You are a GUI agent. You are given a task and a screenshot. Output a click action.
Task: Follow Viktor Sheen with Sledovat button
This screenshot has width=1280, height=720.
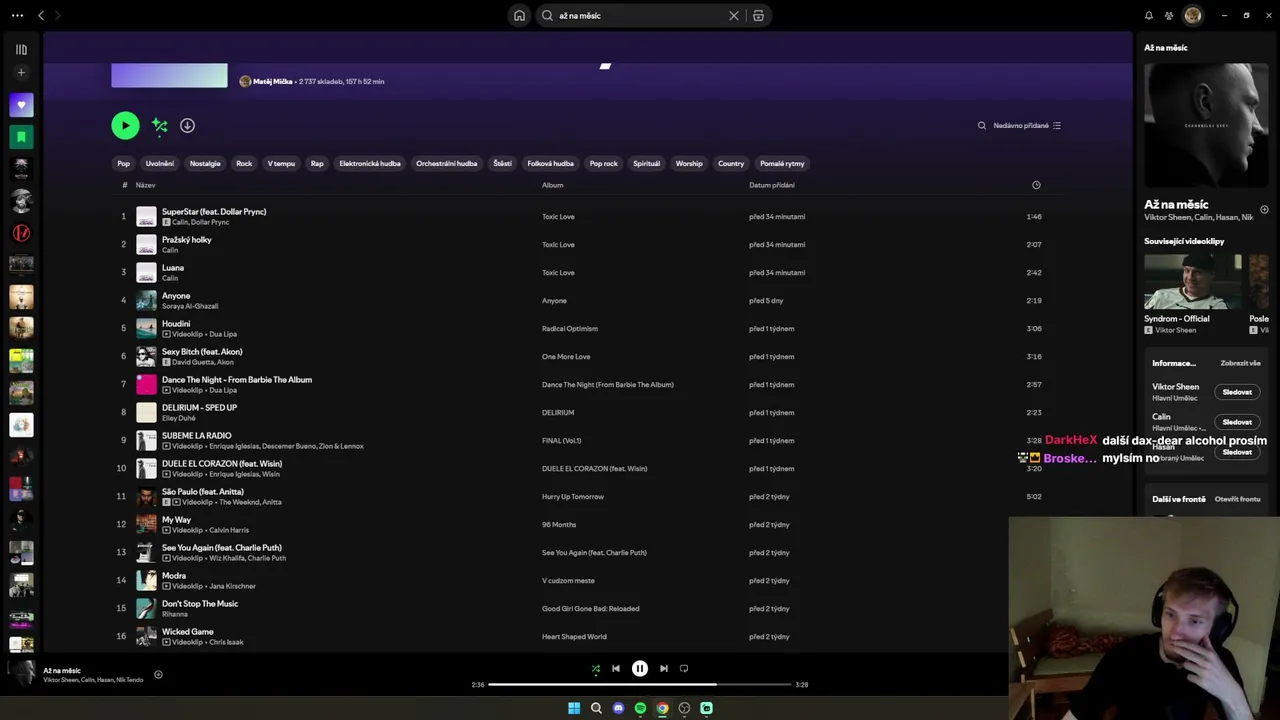[1237, 392]
